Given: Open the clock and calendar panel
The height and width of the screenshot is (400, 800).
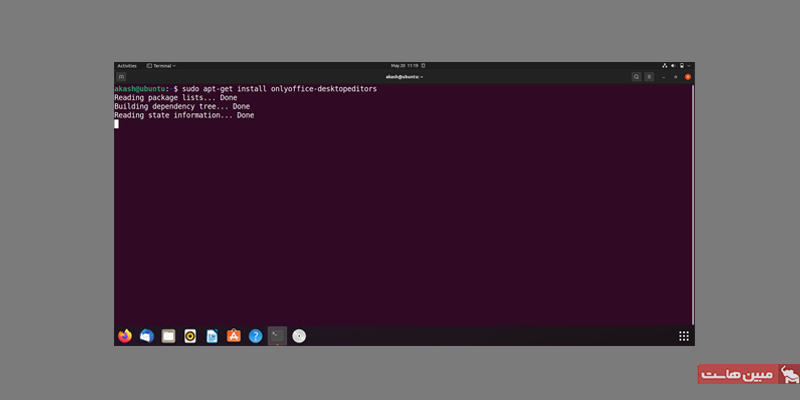Looking at the screenshot, I should pyautogui.click(x=404, y=65).
